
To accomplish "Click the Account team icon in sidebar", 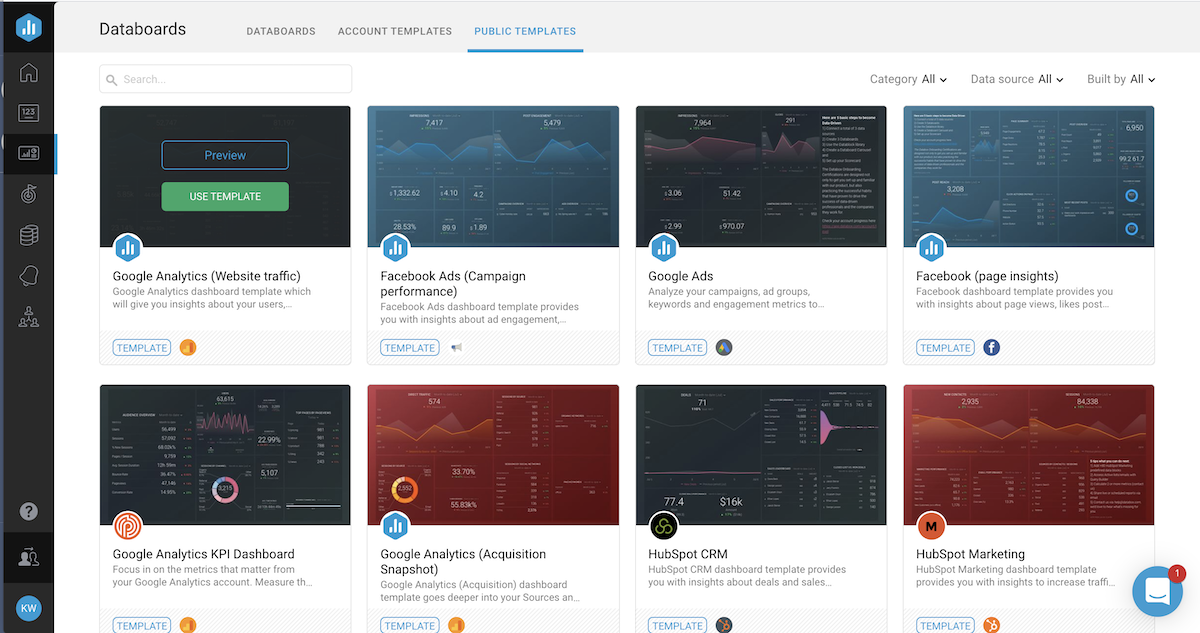I will 29,318.
